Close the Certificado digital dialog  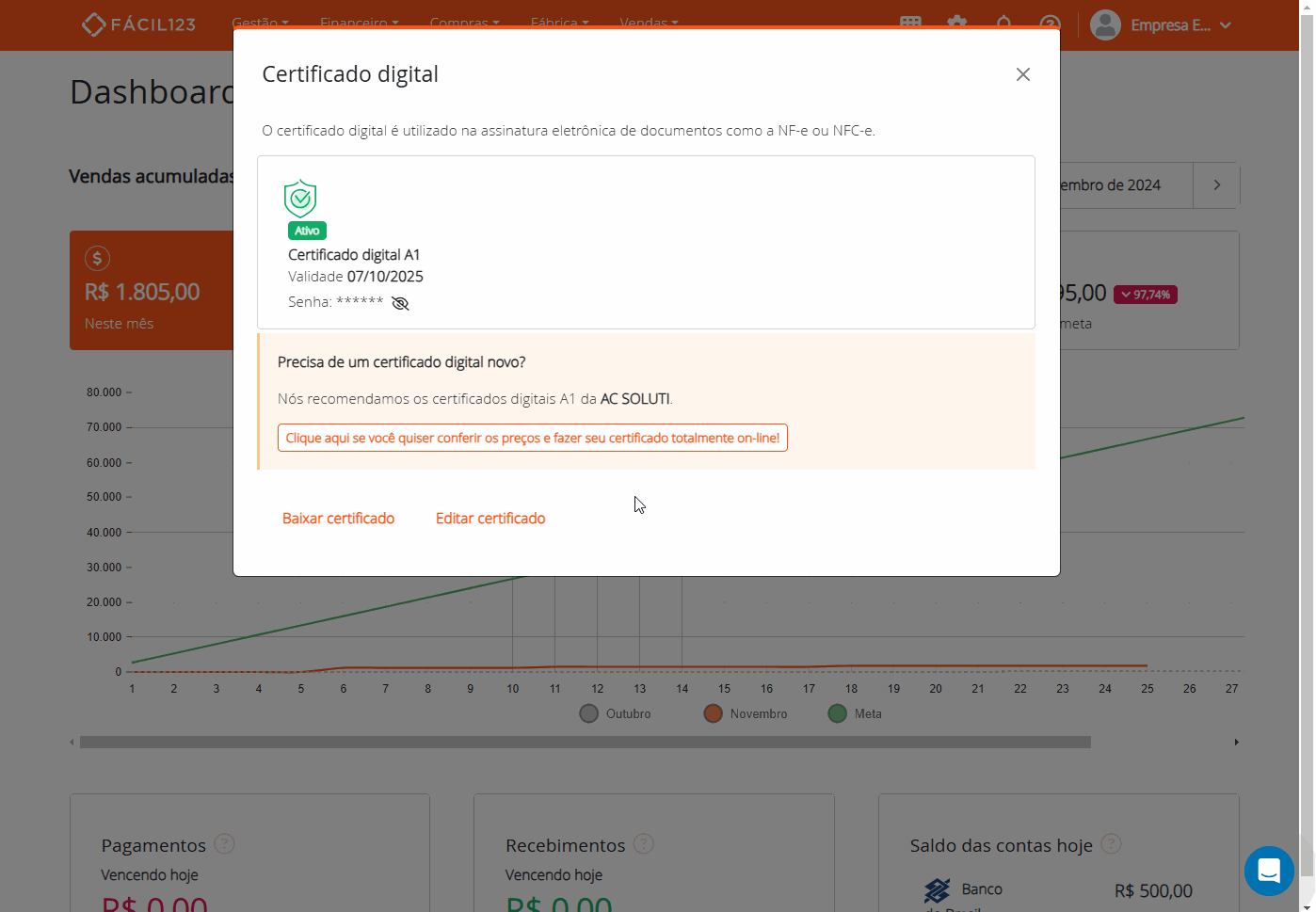click(1023, 74)
